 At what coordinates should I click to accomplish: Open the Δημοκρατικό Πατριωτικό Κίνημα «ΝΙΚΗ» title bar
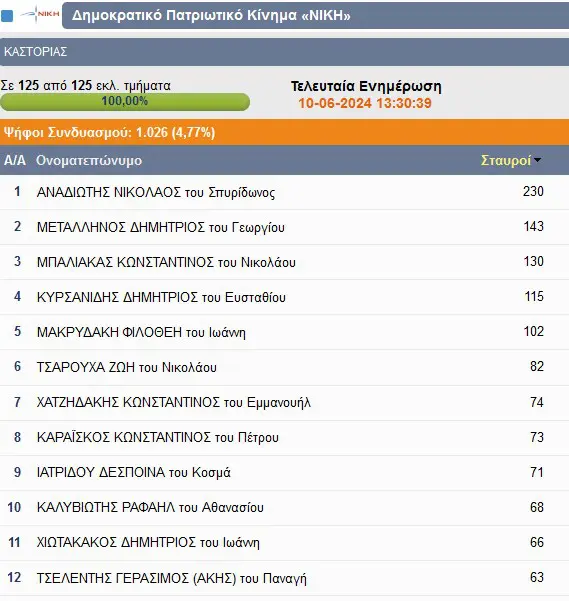pyautogui.click(x=315, y=15)
